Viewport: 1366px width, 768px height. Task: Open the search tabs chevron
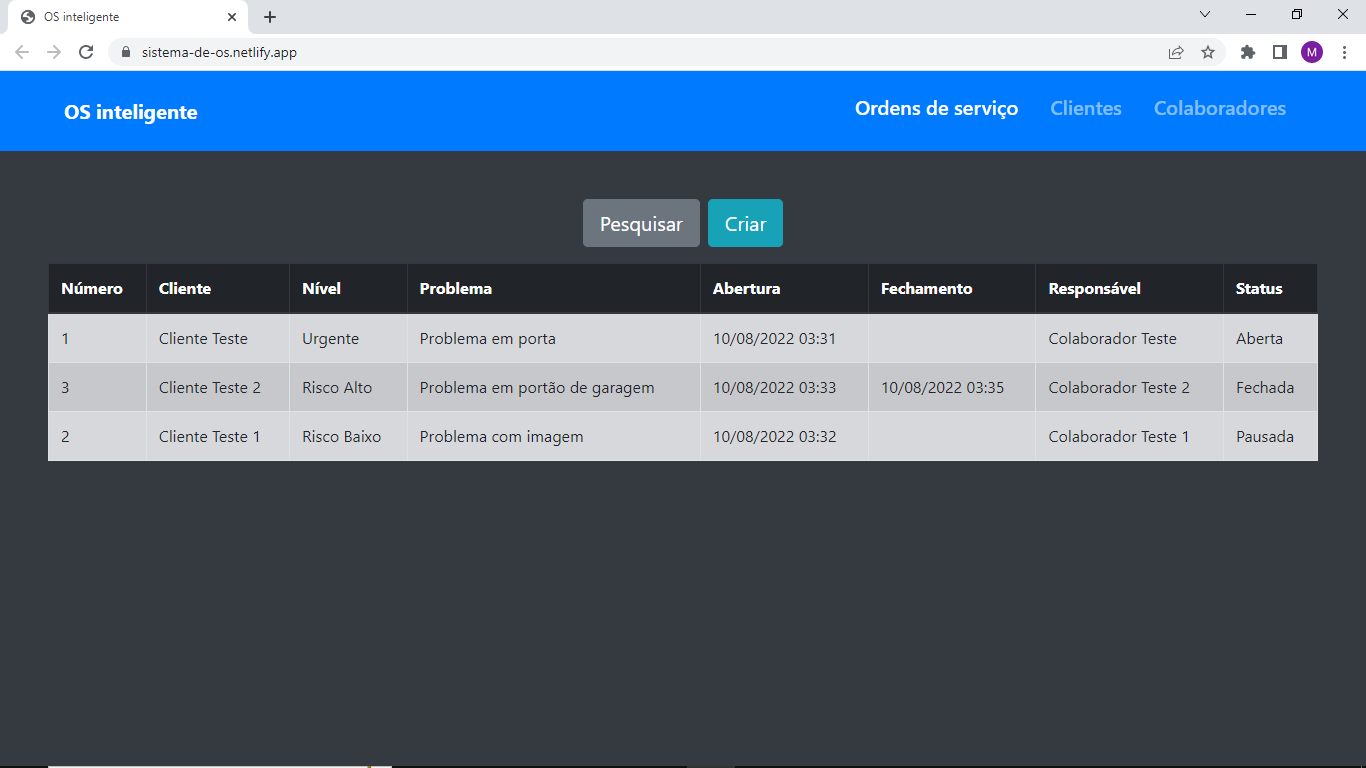pos(1205,14)
